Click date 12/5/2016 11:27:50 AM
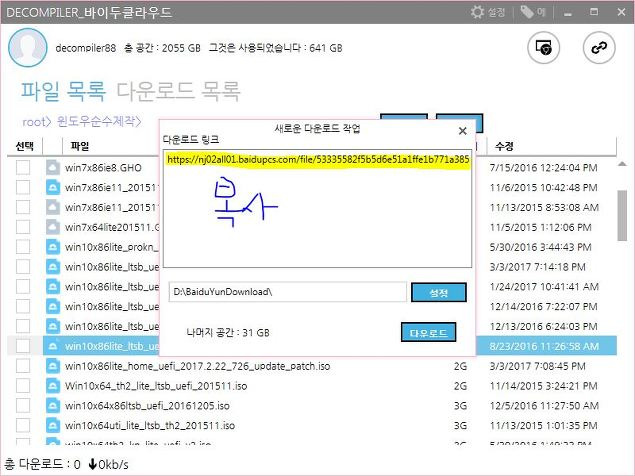This screenshot has width=635, height=476. coord(544,406)
